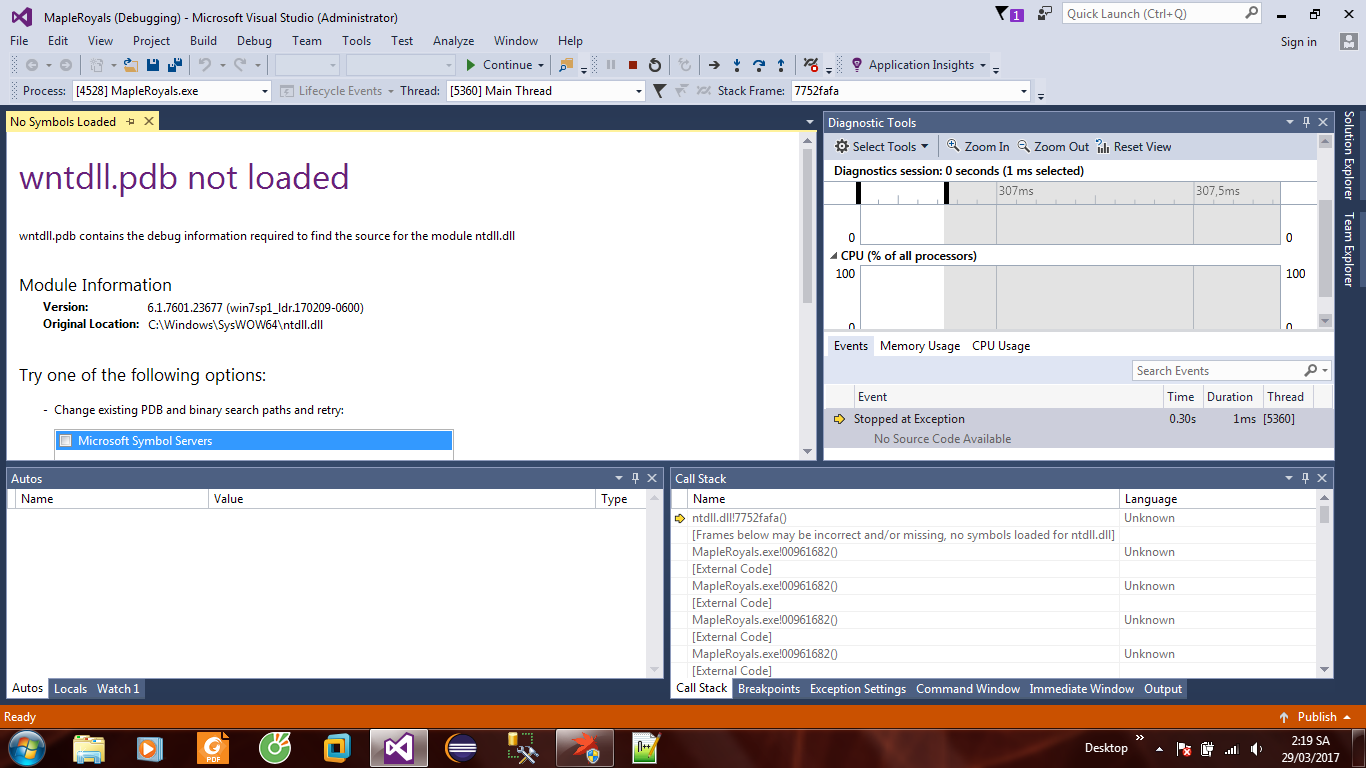The width and height of the screenshot is (1366, 768).
Task: Open the Diagnostic Tools window position dropdown
Action: (x=1290, y=122)
